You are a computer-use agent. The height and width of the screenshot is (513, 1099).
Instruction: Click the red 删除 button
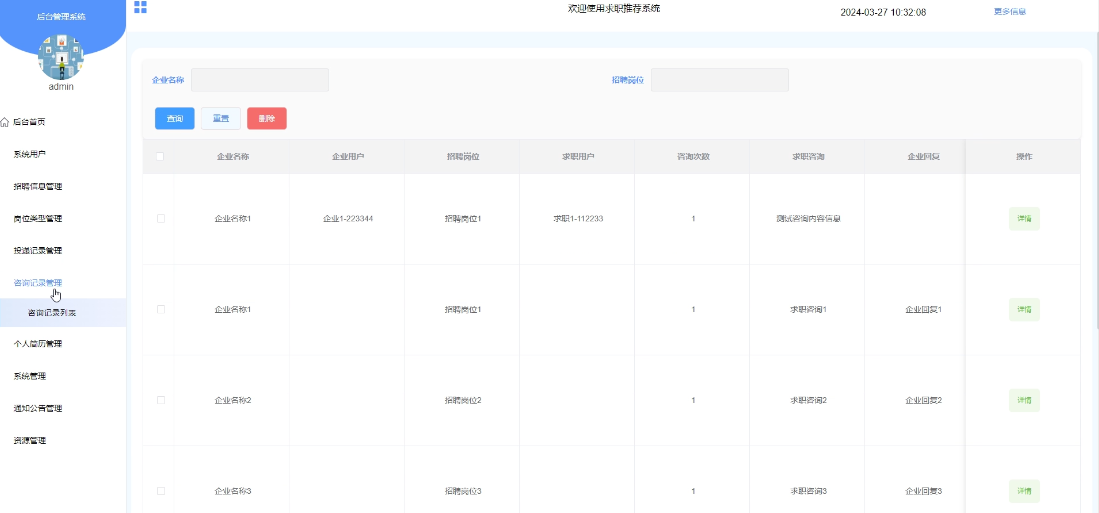[267, 118]
